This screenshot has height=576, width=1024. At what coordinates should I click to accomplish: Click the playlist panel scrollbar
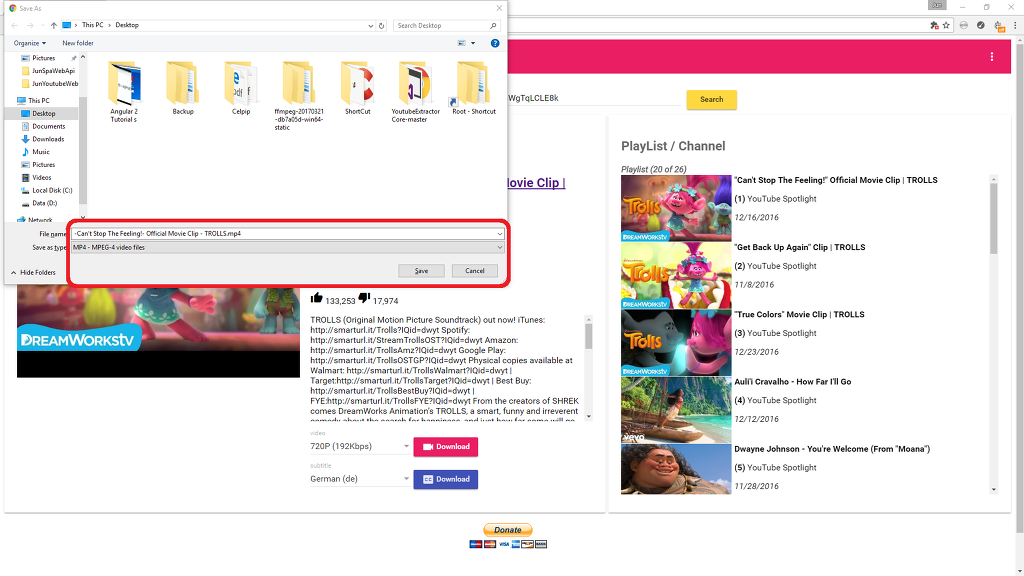[994, 219]
